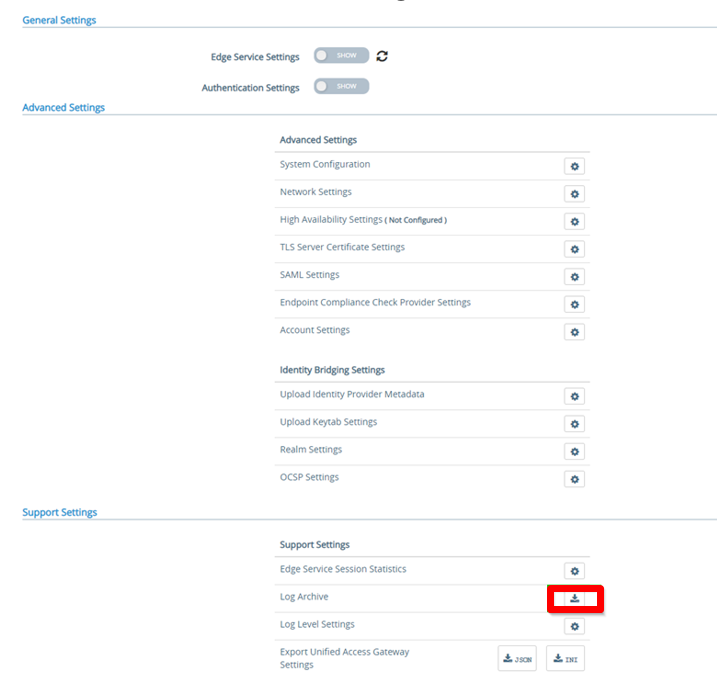717x684 pixels.
Task: Export gateway settings as INI
Action: tap(565, 658)
